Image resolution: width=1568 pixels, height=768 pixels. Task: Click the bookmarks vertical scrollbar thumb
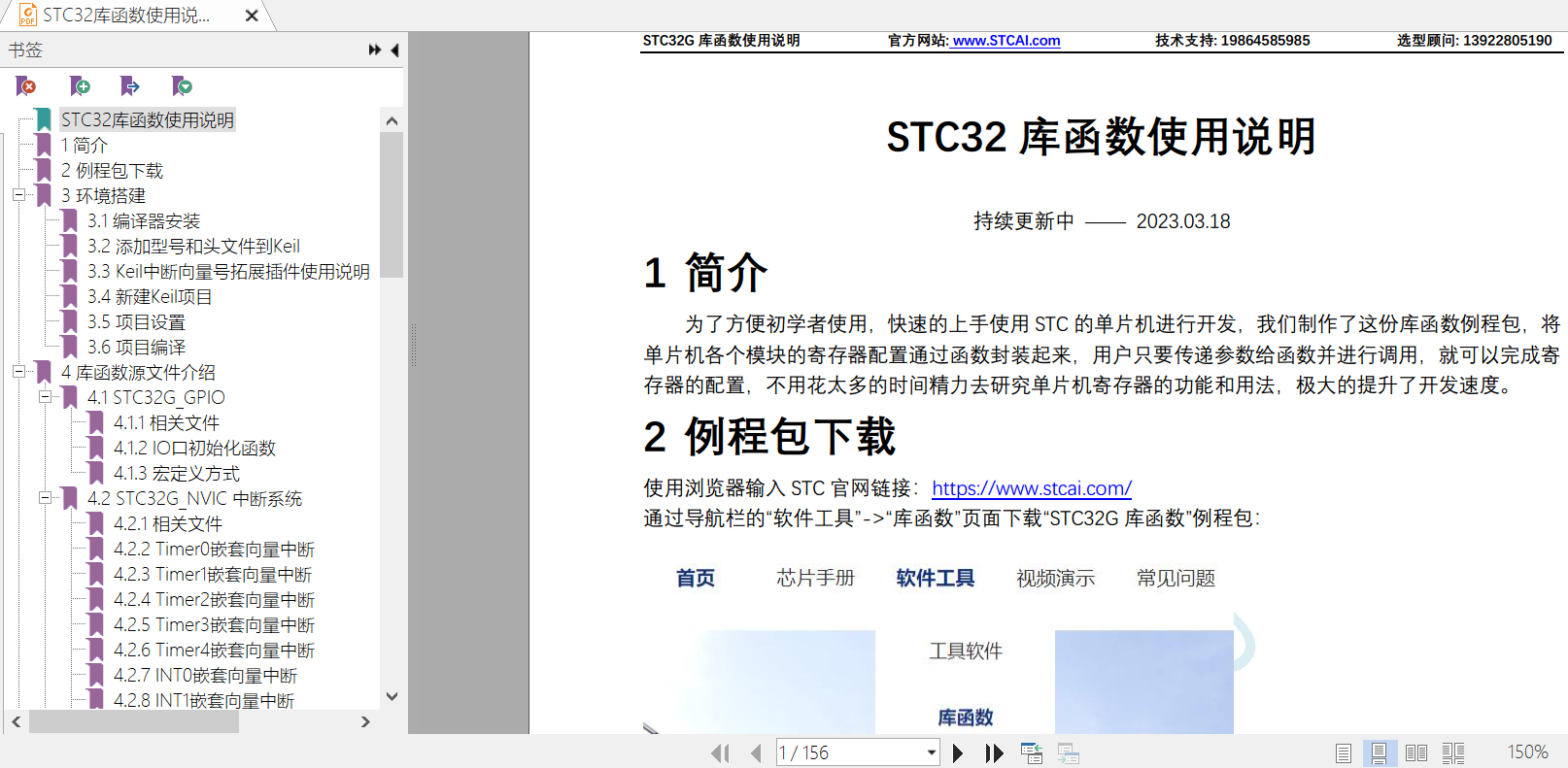tap(392, 205)
